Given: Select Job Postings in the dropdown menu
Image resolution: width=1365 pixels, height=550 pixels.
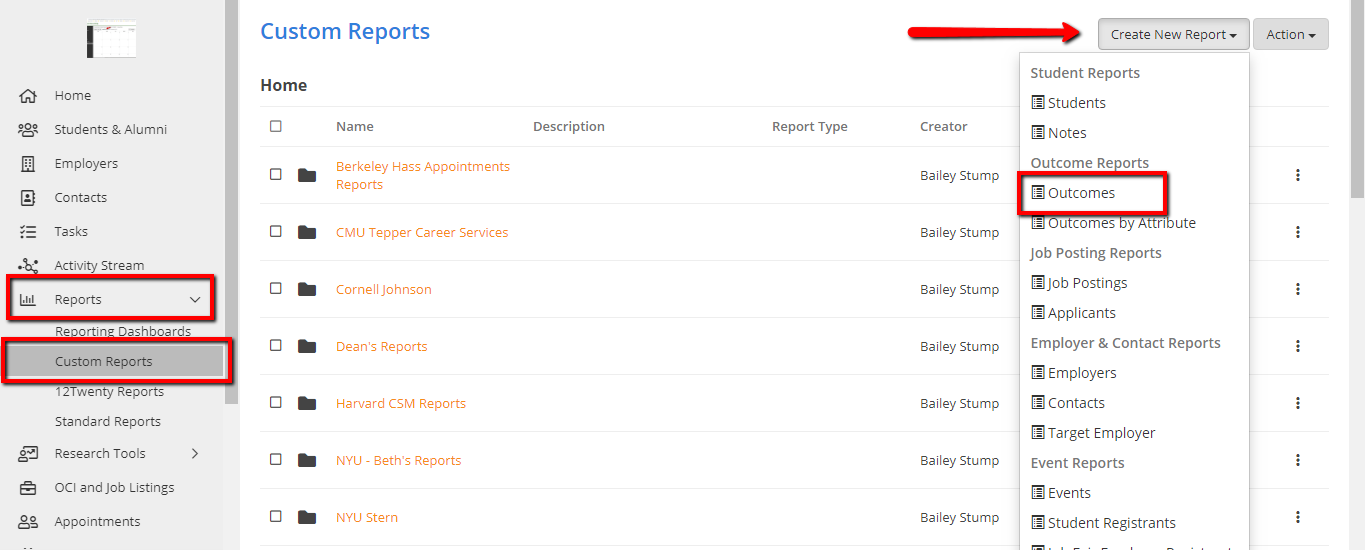Looking at the screenshot, I should click(1087, 283).
